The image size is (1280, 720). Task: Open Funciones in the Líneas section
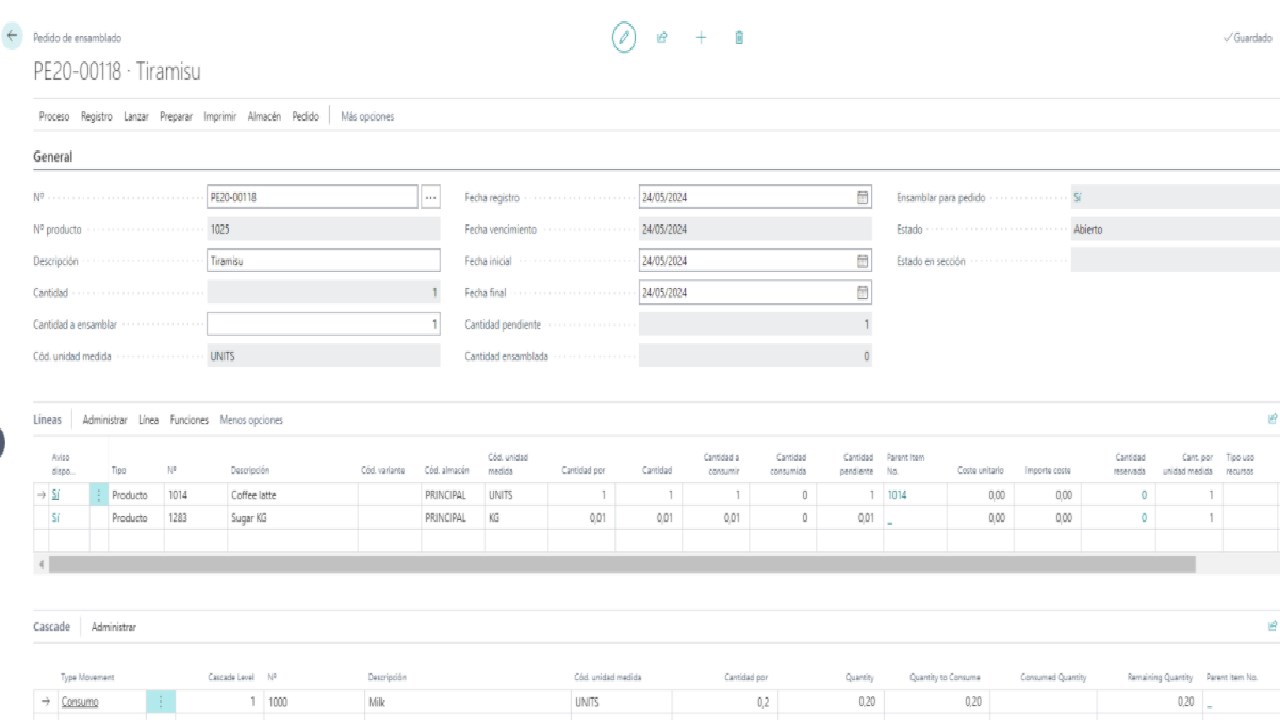tap(189, 420)
